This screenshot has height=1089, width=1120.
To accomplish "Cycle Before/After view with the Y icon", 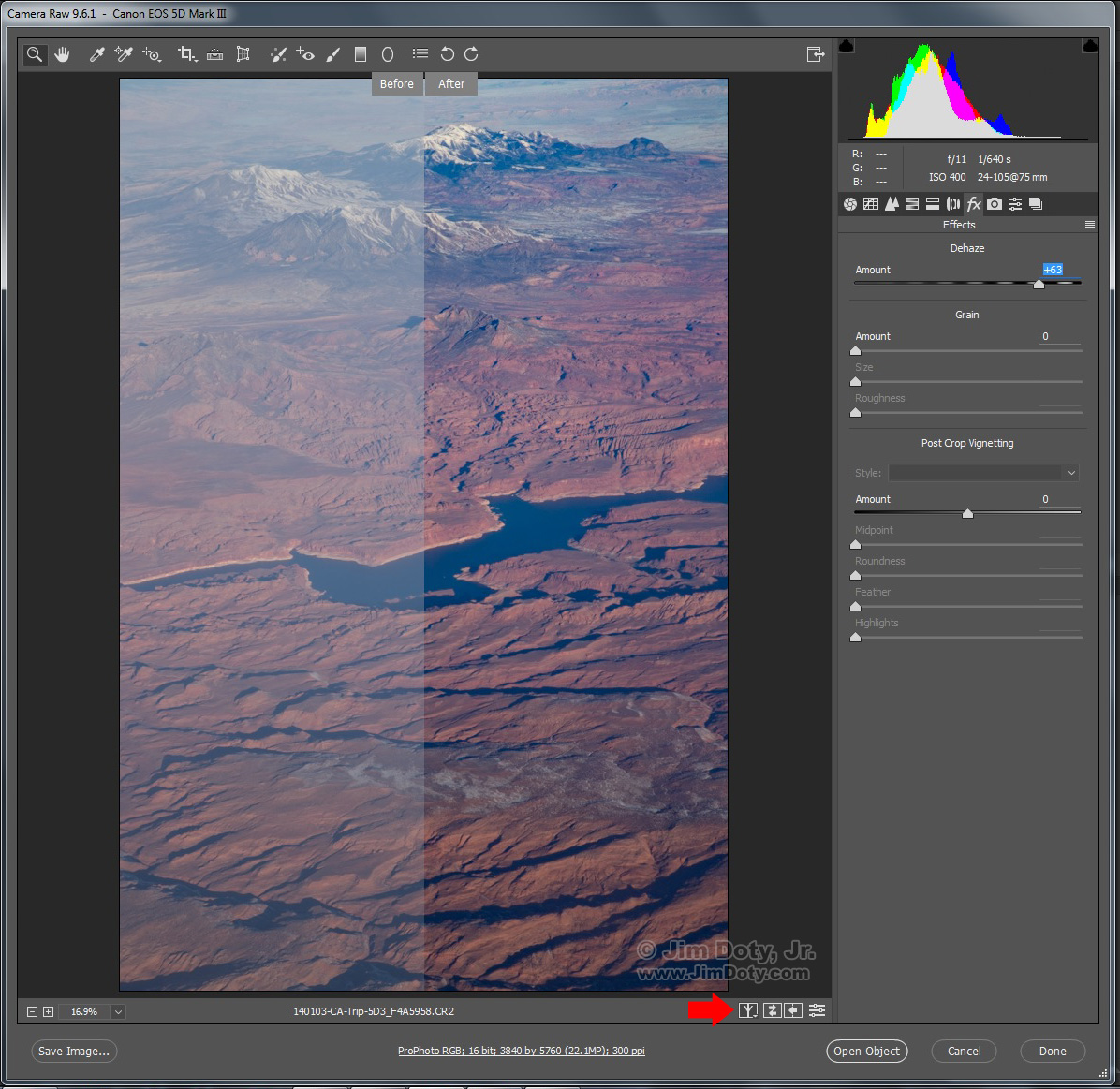I will pos(747,1009).
